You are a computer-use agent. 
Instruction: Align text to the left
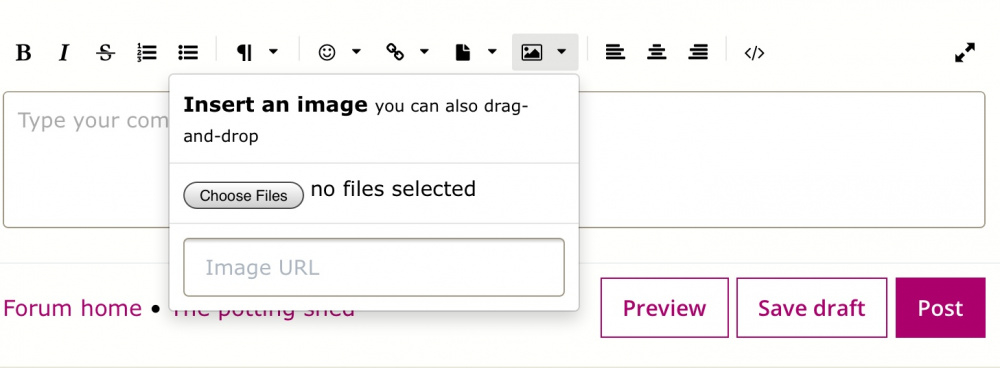click(615, 52)
